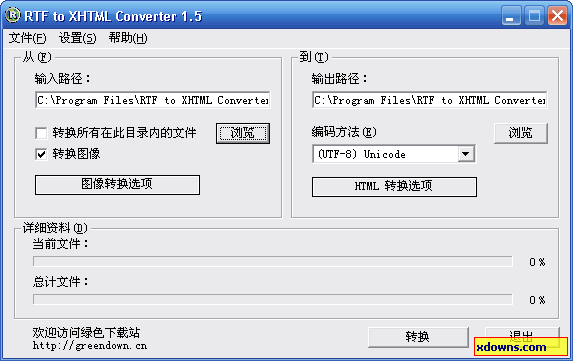Click the 编码方法(E) label
Image resolution: width=573 pixels, height=361 pixels.
click(x=344, y=132)
